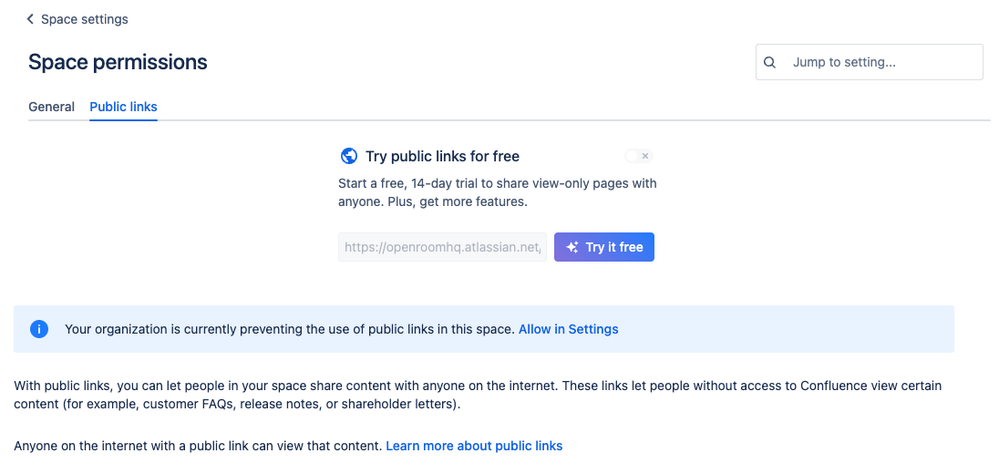Viewport: 999px width, 474px height.
Task: Click the Space permissions heading
Action: [118, 62]
